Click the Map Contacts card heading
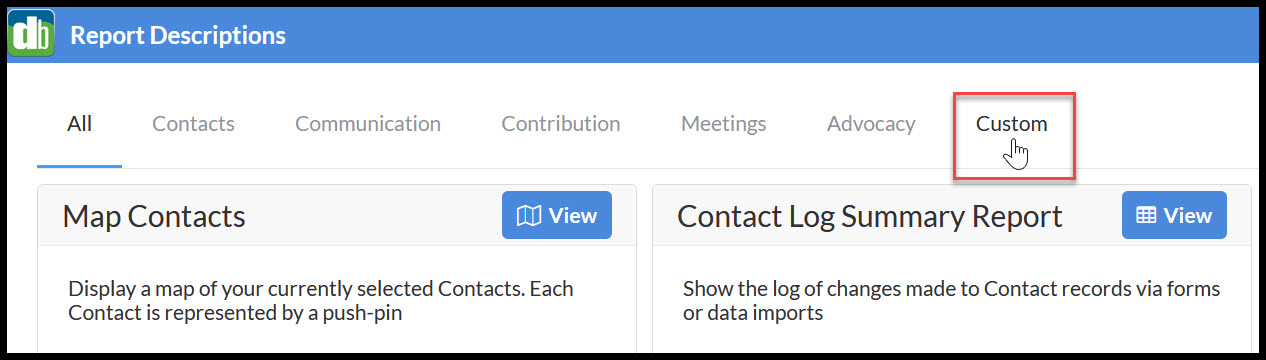1266x360 pixels. click(154, 216)
